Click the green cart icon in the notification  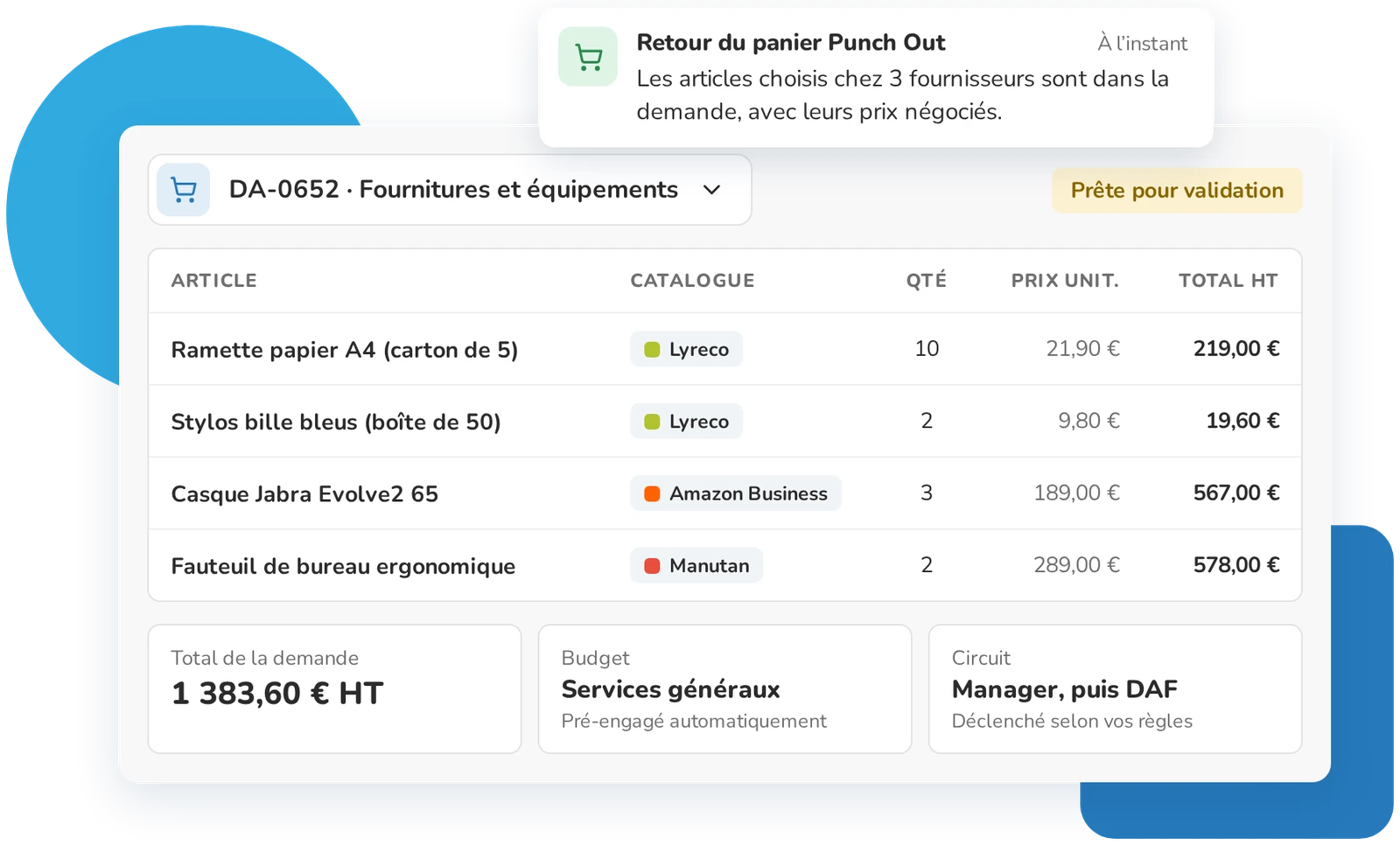point(588,57)
